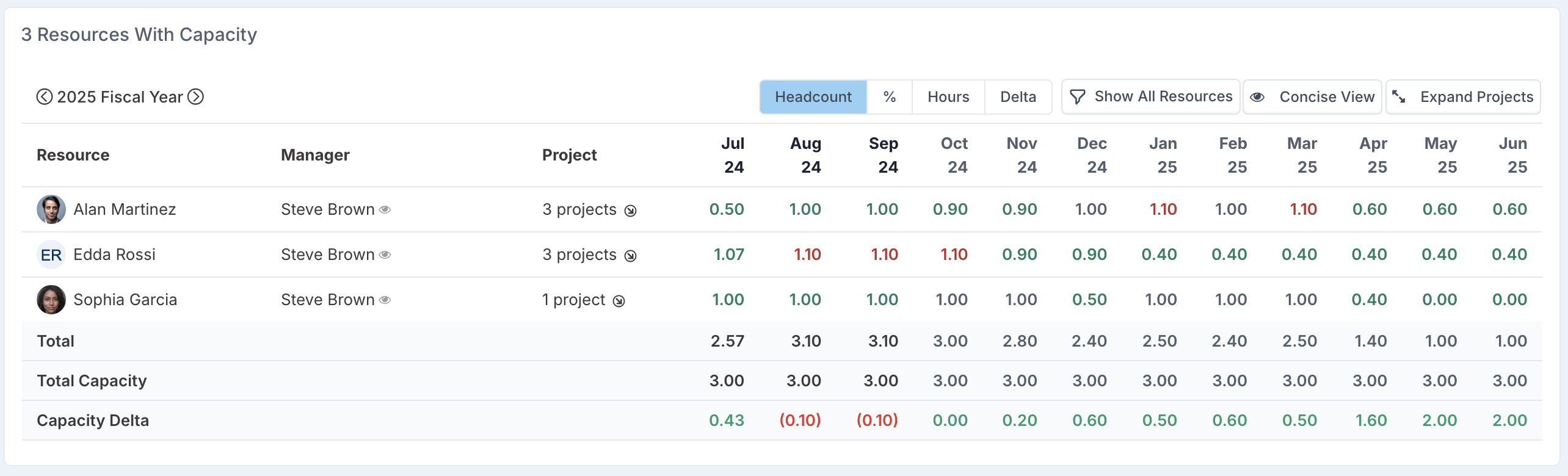Viewport: 1568px width, 476px height.
Task: Expand Edda Rossi's 3 projects
Action: (631, 256)
